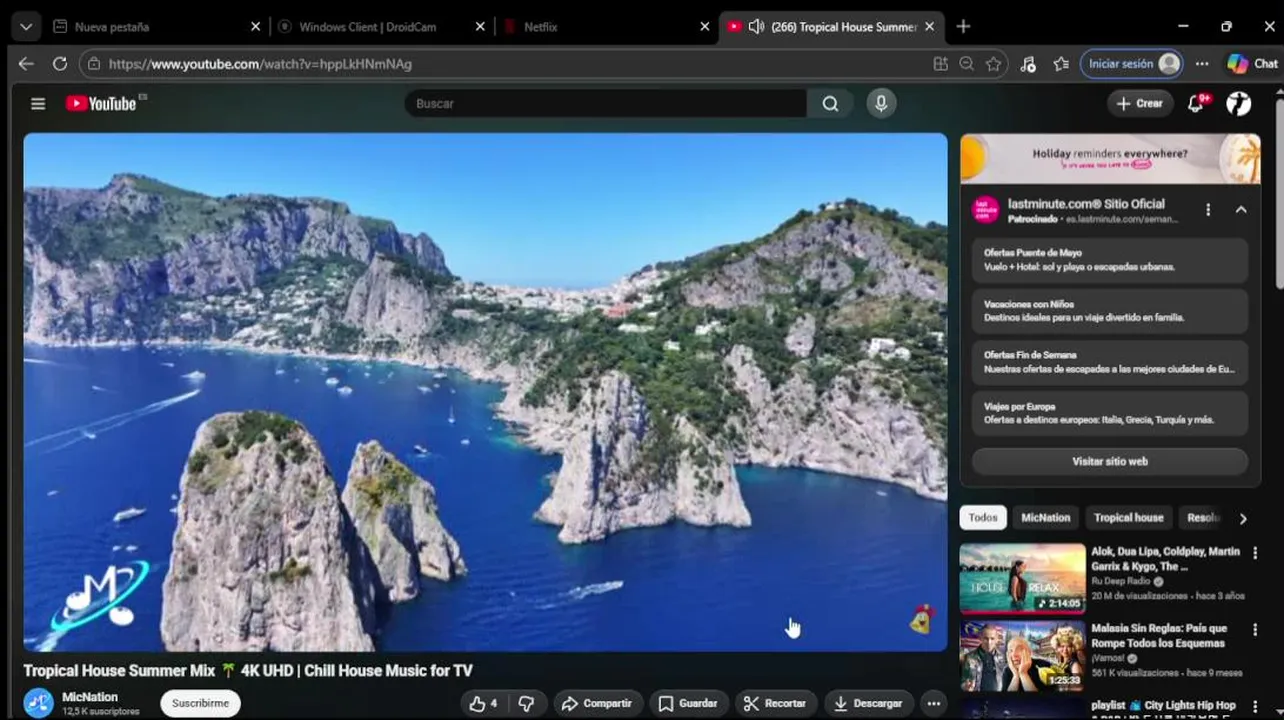This screenshot has height=720, width=1284.
Task: Mute the tab via the speaker icon
Action: (x=756, y=27)
